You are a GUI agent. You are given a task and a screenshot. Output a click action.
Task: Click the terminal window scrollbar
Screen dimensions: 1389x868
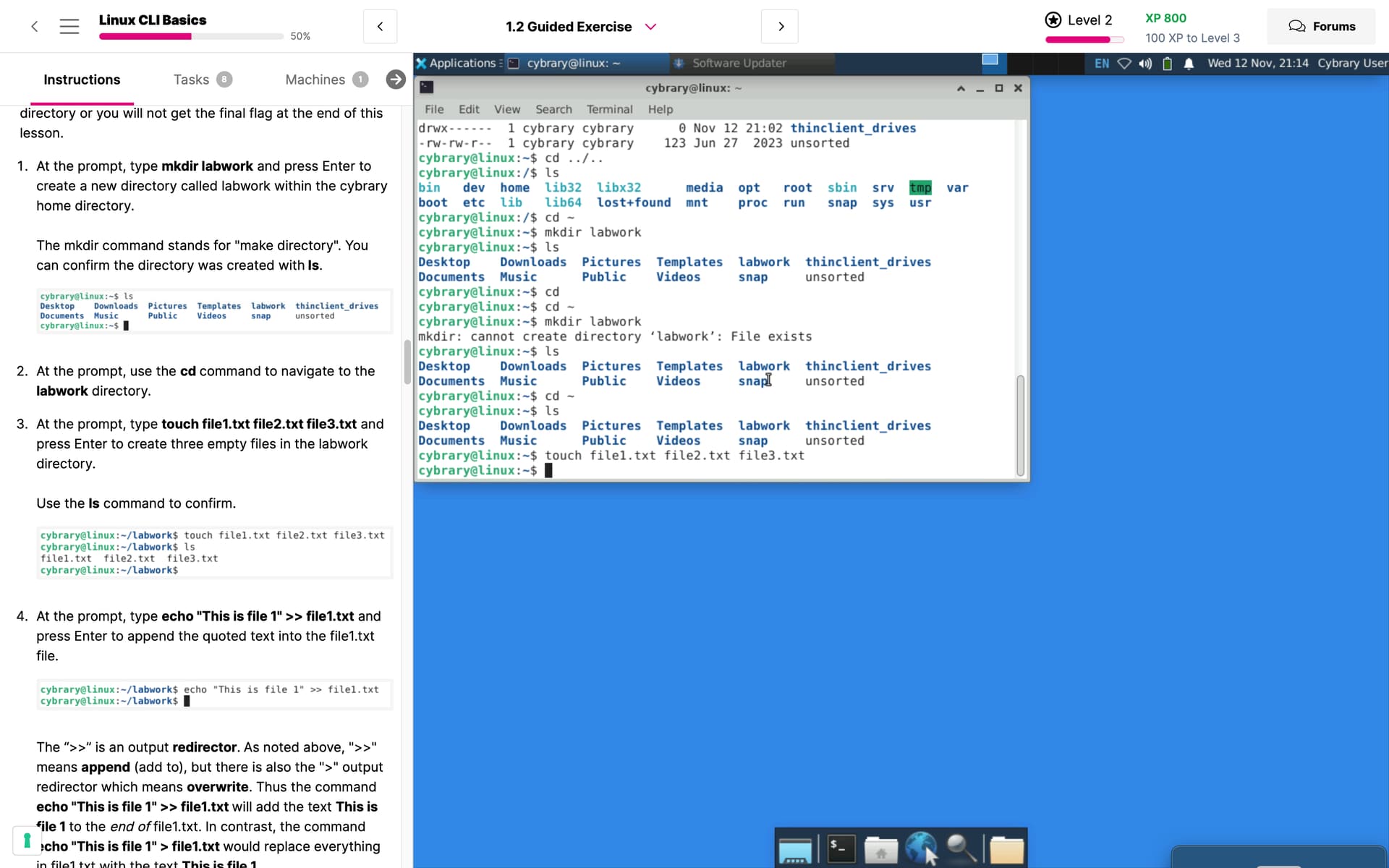(1020, 425)
